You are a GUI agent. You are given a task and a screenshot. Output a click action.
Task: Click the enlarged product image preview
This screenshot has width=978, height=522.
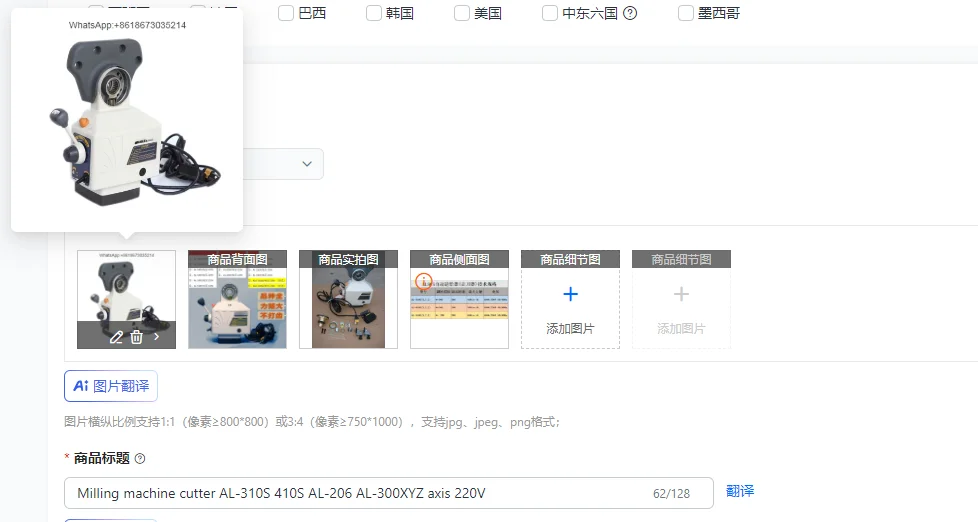127,120
